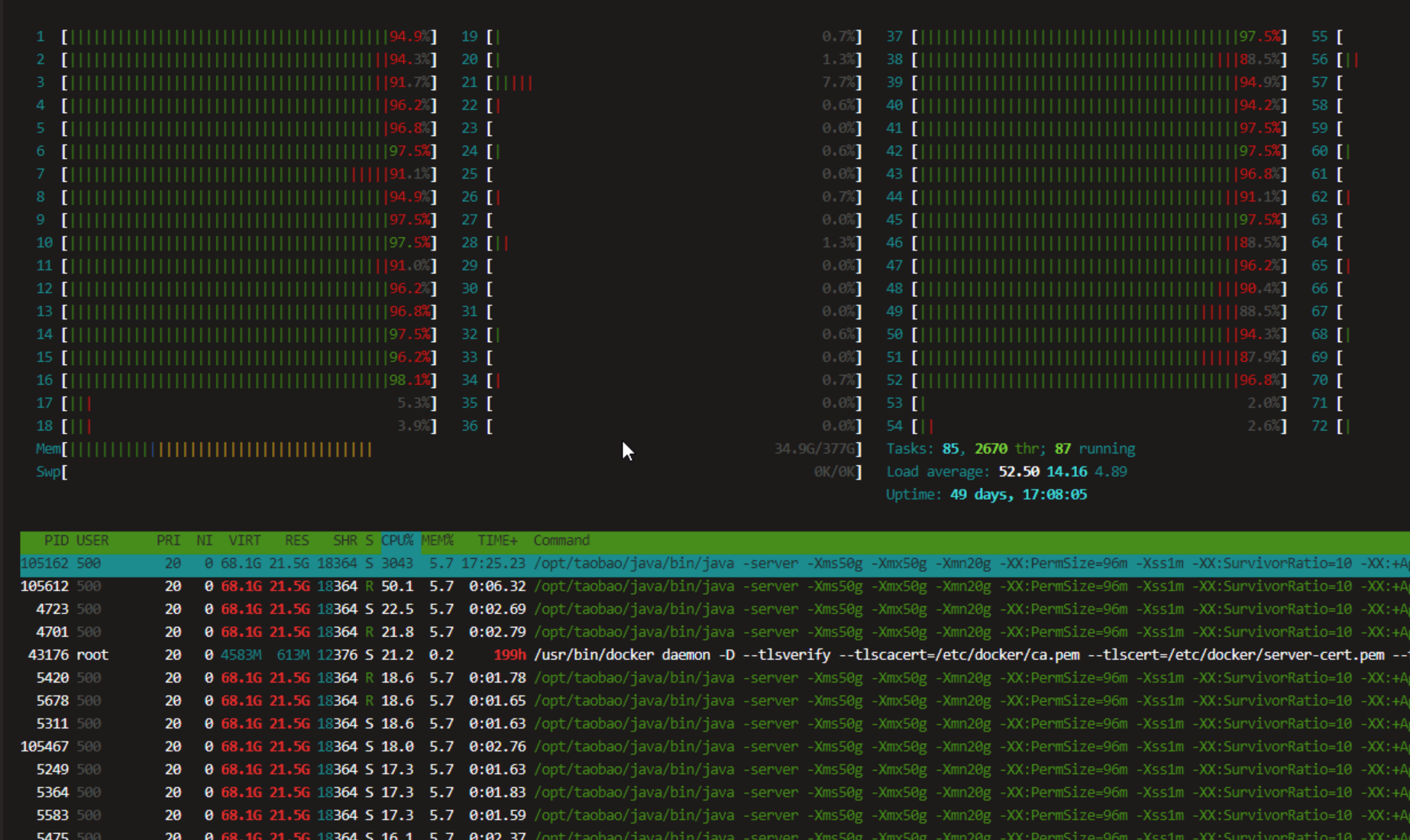The width and height of the screenshot is (1410, 840).
Task: Sort by the TIME+ column header
Action: [x=497, y=541]
